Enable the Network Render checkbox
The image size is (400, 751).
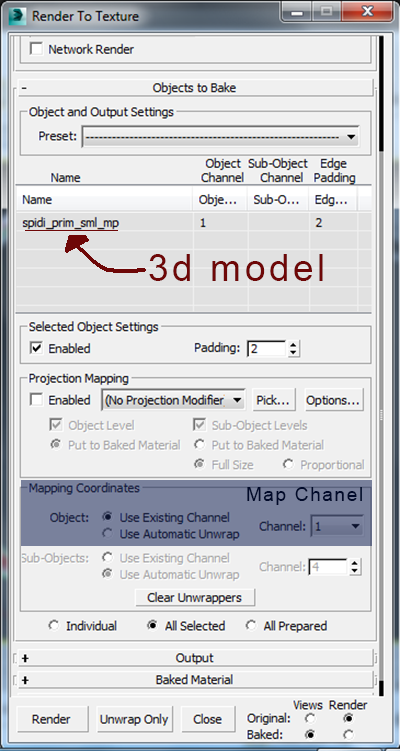[36, 49]
